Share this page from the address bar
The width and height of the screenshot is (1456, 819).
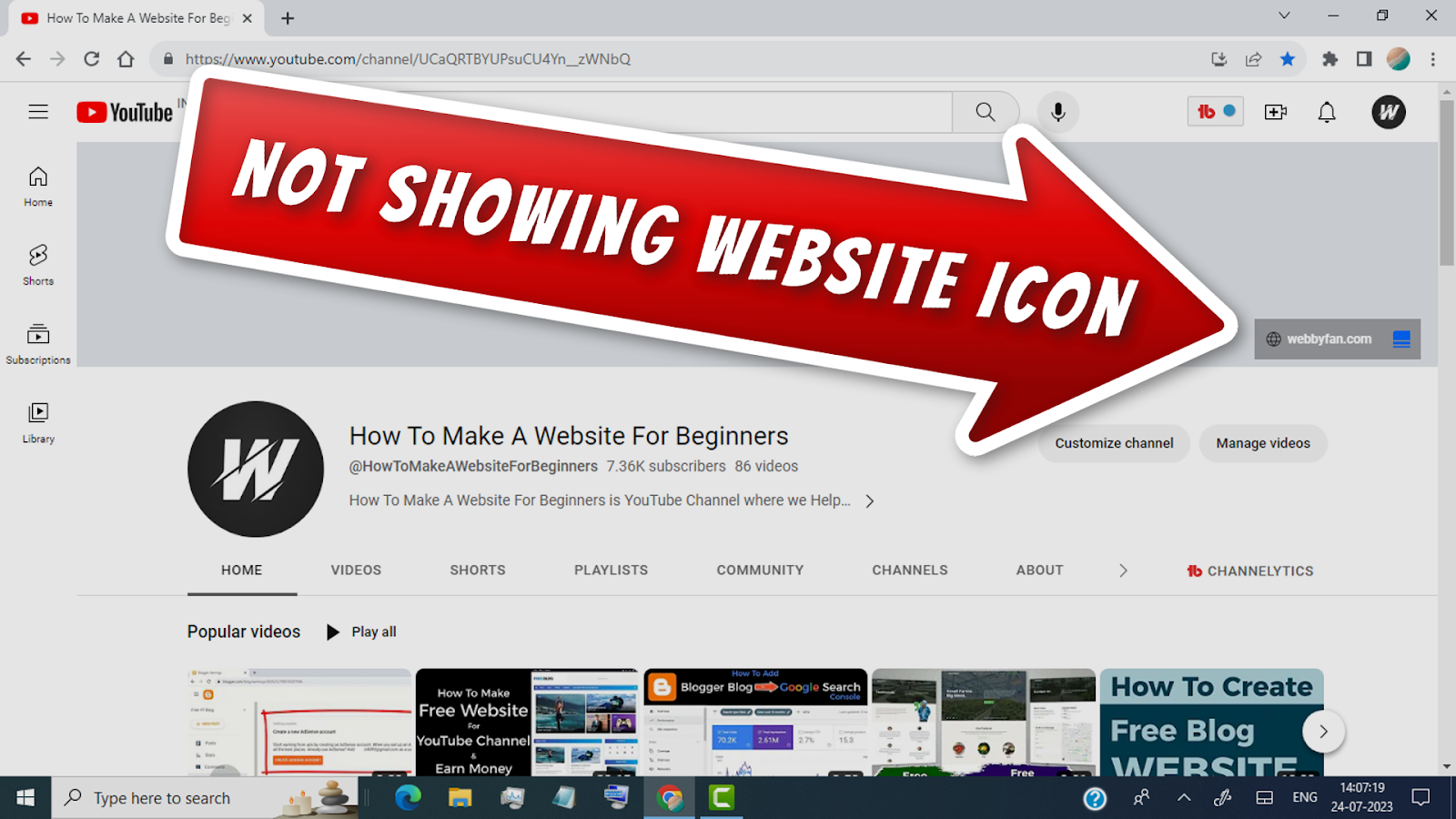[1254, 59]
